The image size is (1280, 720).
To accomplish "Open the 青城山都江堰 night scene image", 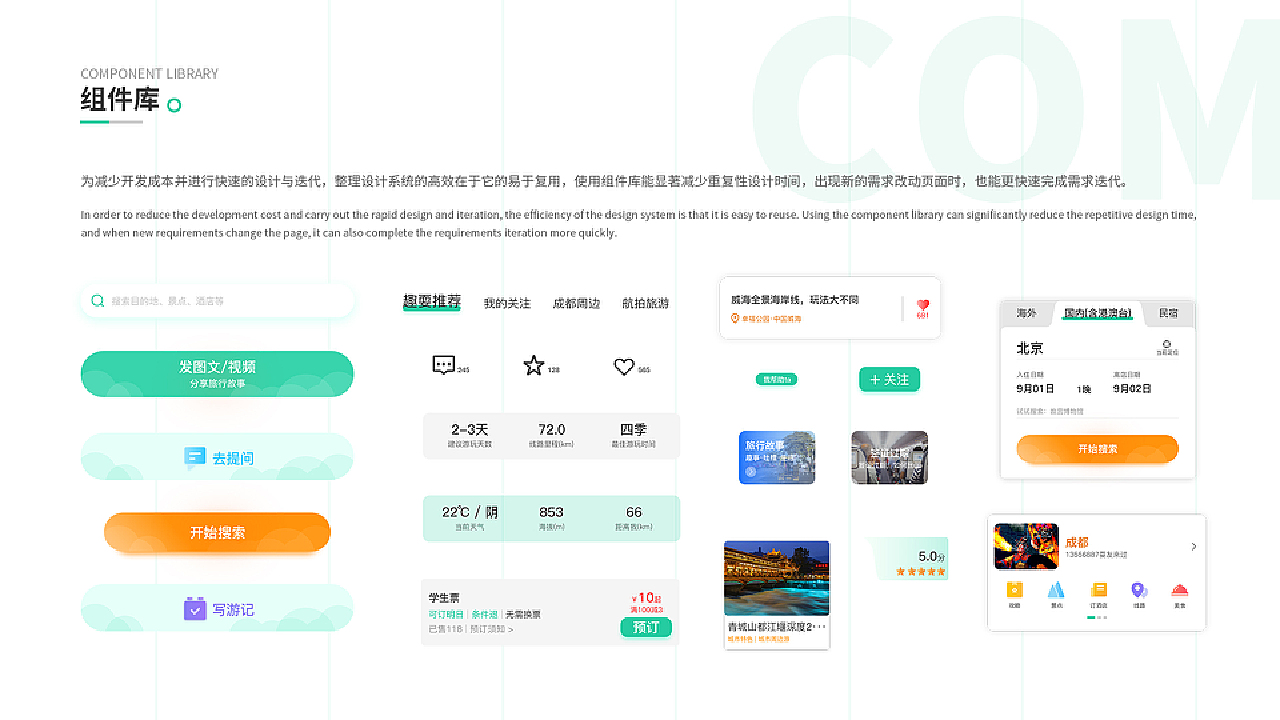I will (777, 578).
